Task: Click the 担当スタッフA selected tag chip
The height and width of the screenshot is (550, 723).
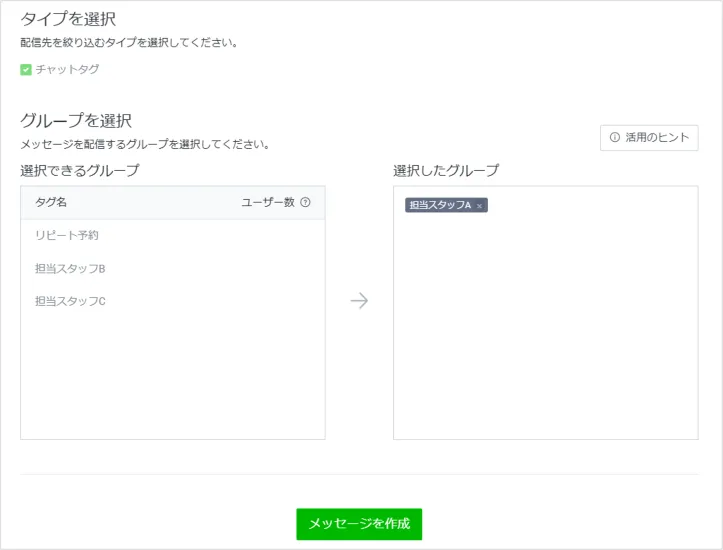Action: [440, 206]
